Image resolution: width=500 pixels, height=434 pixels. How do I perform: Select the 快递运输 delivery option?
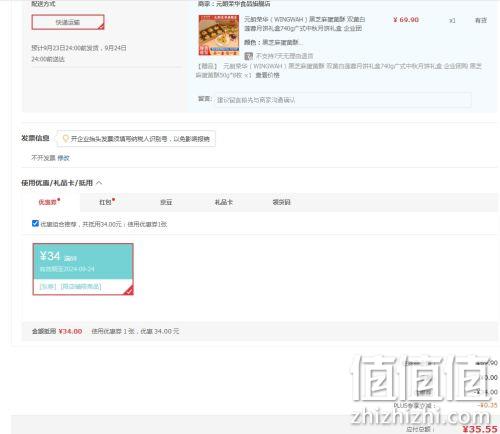[68, 22]
